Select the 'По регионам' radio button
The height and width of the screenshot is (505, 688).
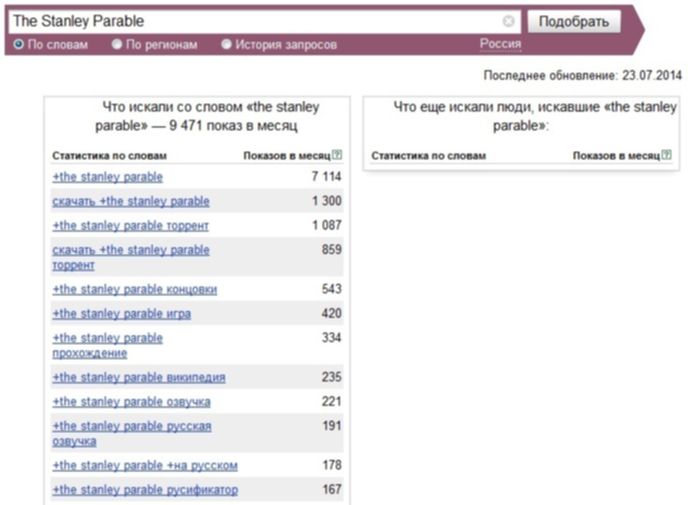tap(116, 44)
